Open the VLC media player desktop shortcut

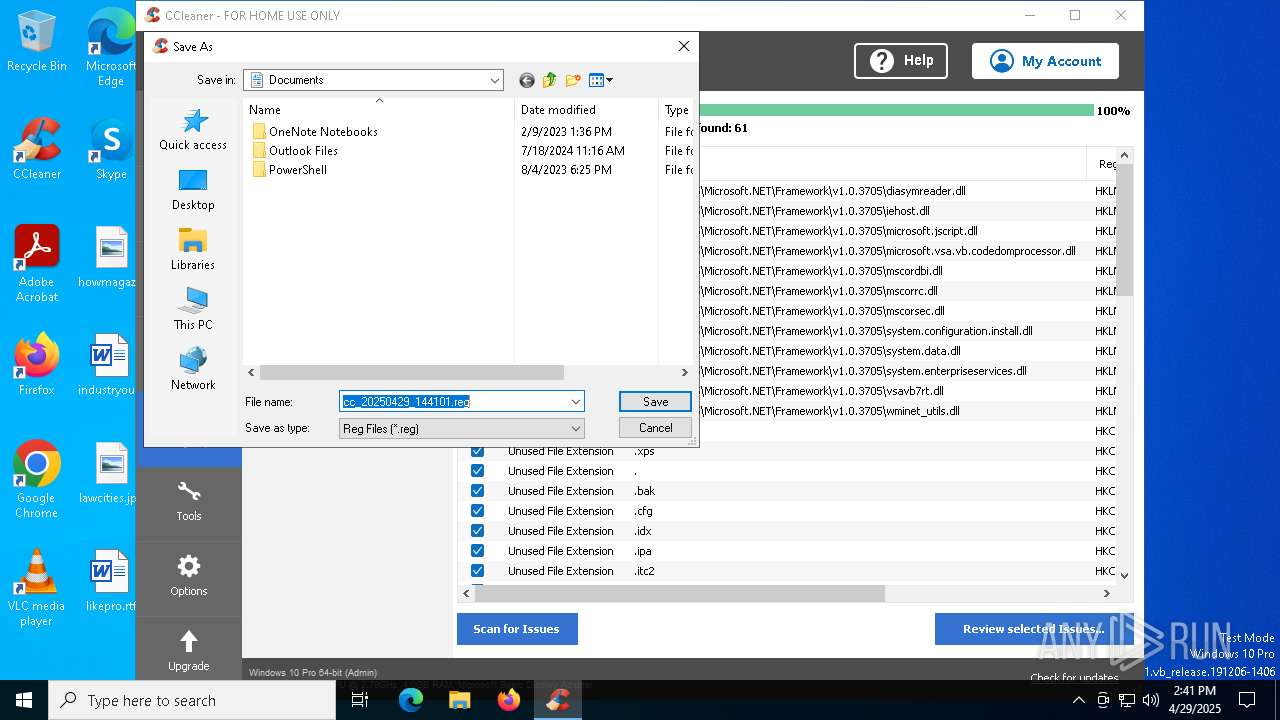click(x=37, y=588)
